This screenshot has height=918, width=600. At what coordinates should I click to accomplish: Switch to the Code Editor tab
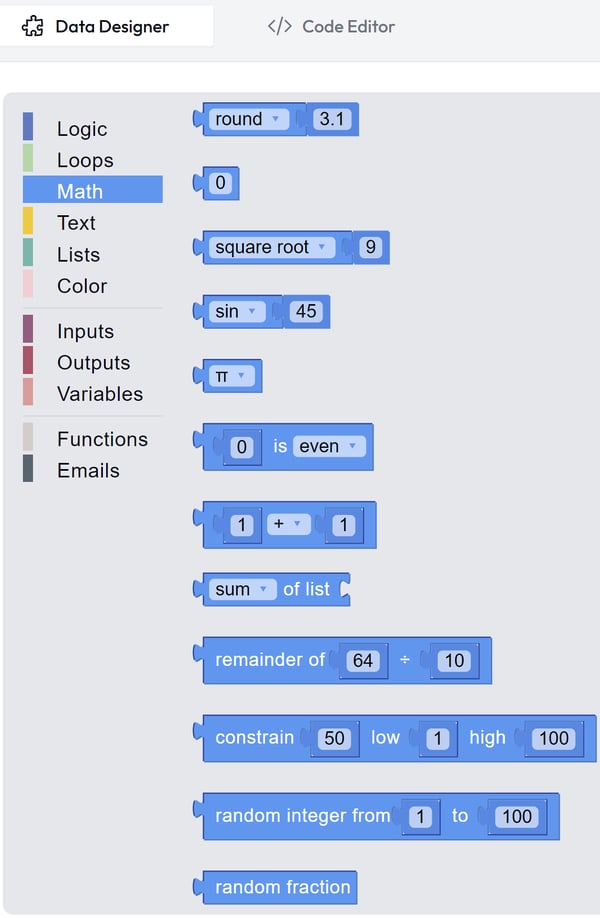click(x=331, y=26)
